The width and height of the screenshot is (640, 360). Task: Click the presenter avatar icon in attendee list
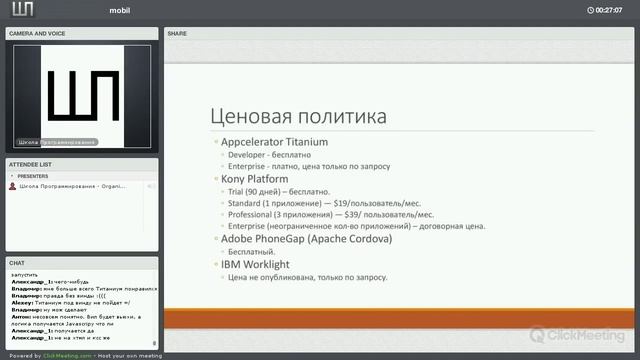click(13, 186)
